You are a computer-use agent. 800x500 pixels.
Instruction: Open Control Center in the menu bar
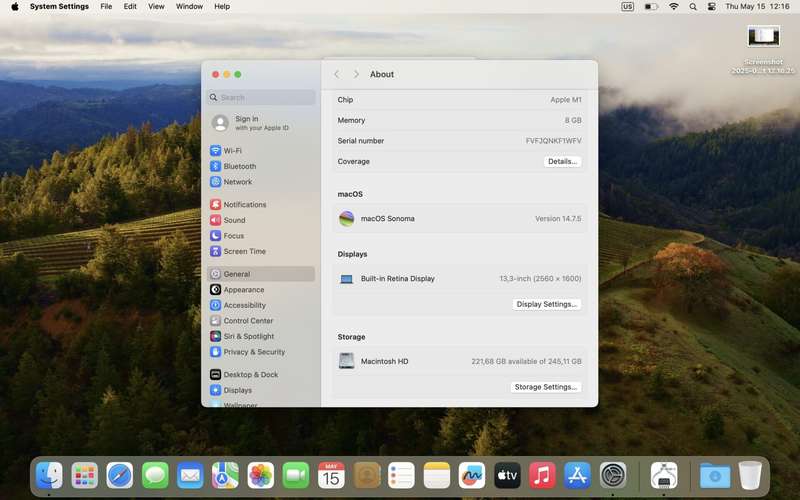tap(711, 7)
